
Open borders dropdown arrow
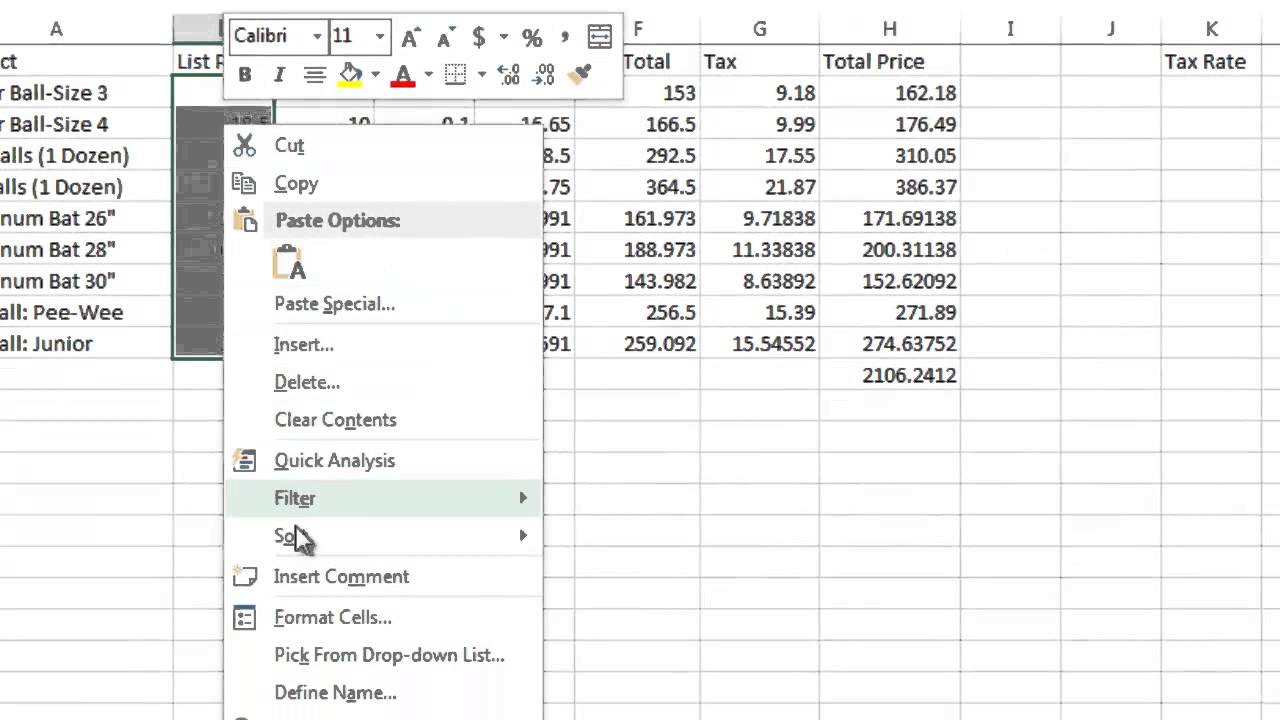tap(481, 75)
